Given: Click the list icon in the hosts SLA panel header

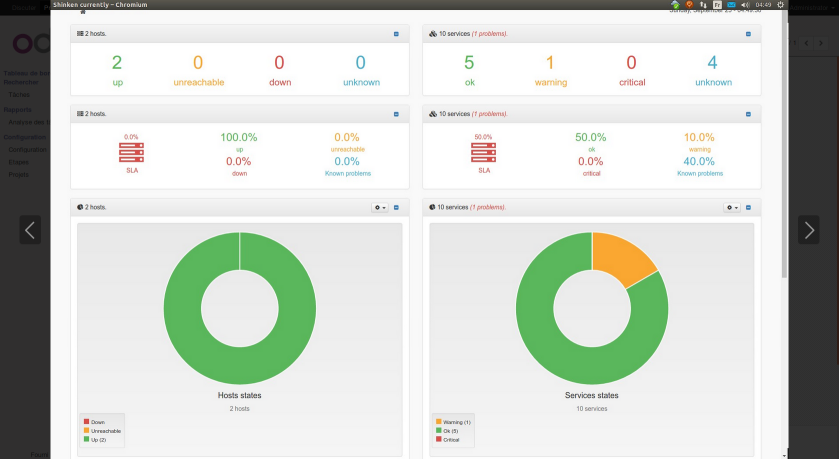Looking at the screenshot, I should tap(80, 114).
